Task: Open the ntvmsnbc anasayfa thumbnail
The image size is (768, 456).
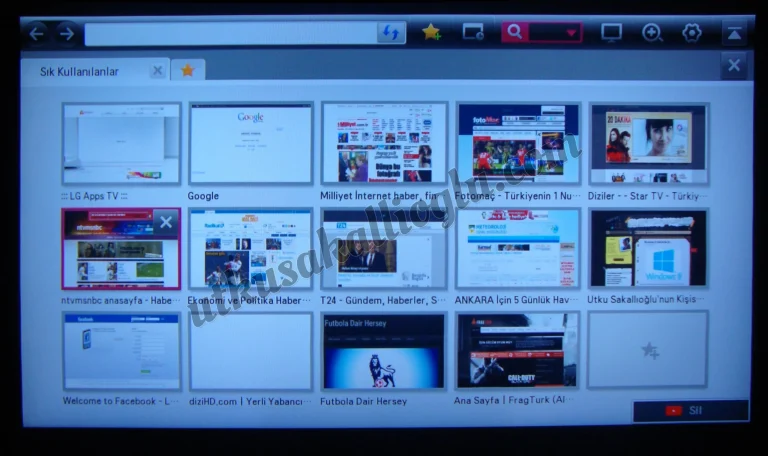Action: (121, 249)
